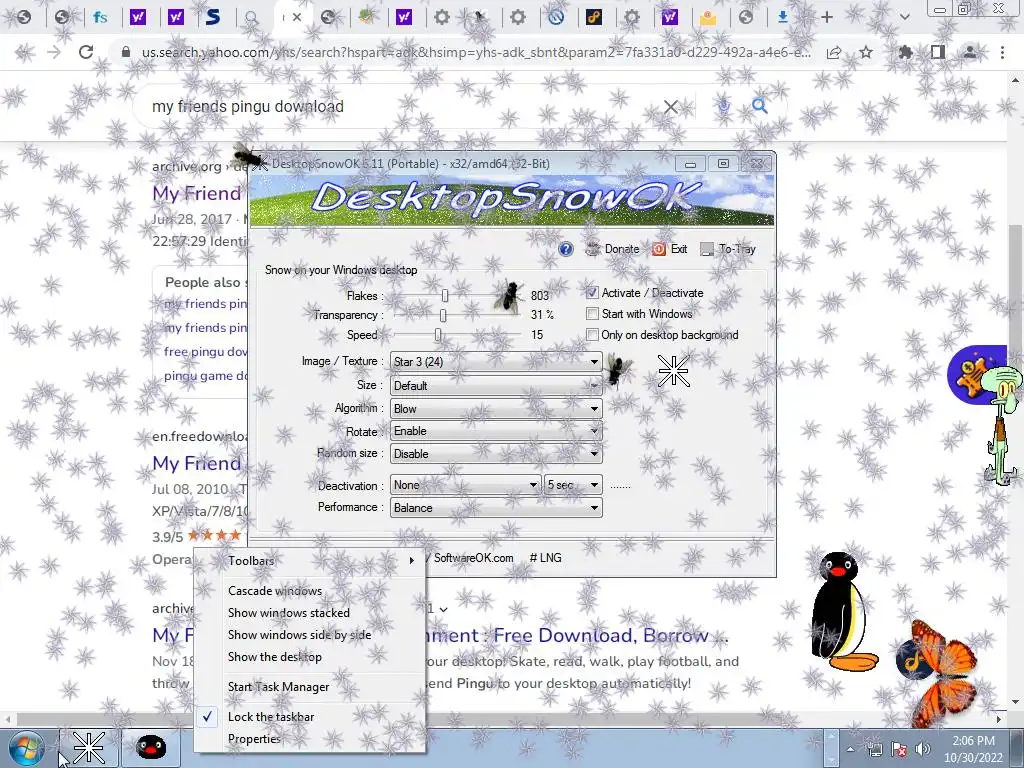
Task: Click the DesktopSnowOK help question mark icon
Action: click(566, 249)
